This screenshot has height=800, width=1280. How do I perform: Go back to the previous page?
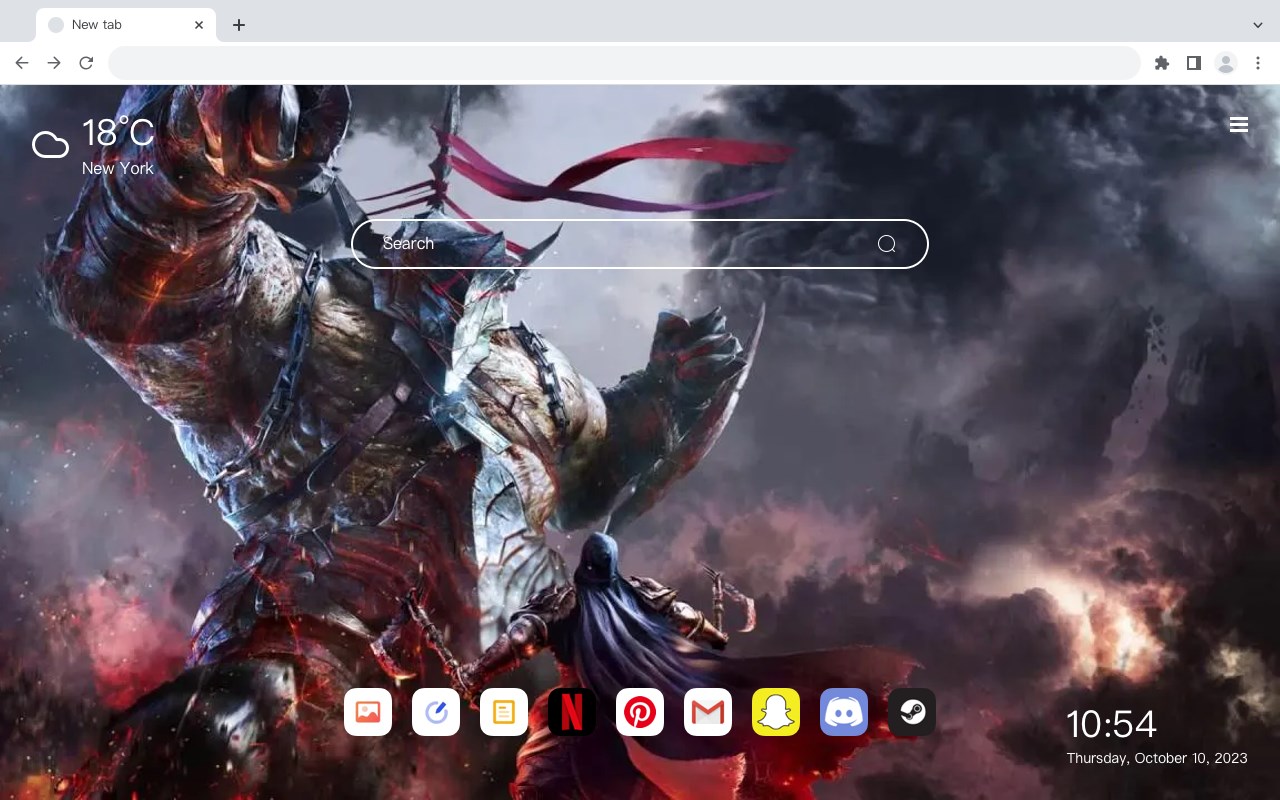pyautogui.click(x=22, y=63)
